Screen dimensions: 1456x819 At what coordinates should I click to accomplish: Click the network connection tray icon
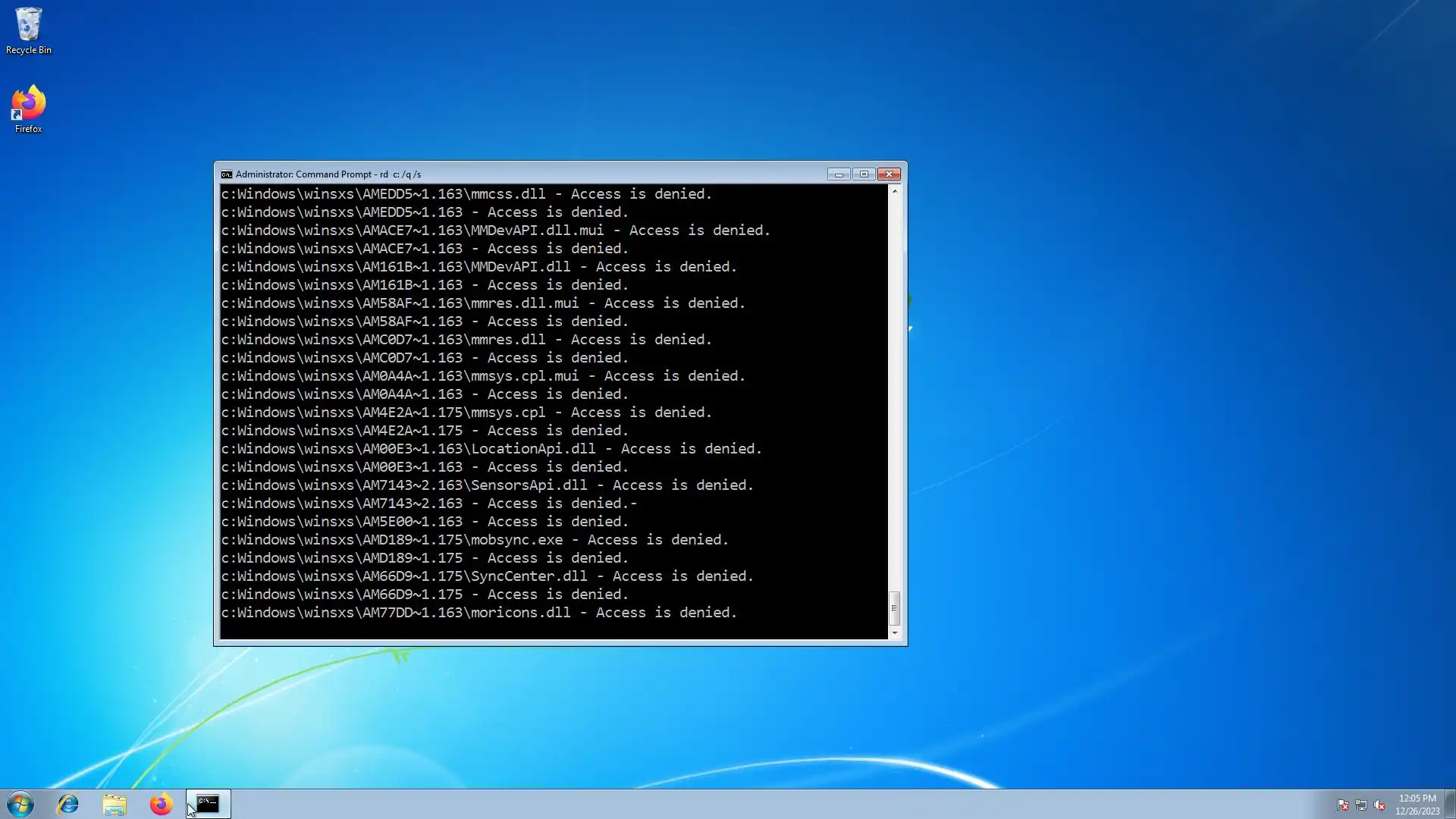(x=1360, y=805)
